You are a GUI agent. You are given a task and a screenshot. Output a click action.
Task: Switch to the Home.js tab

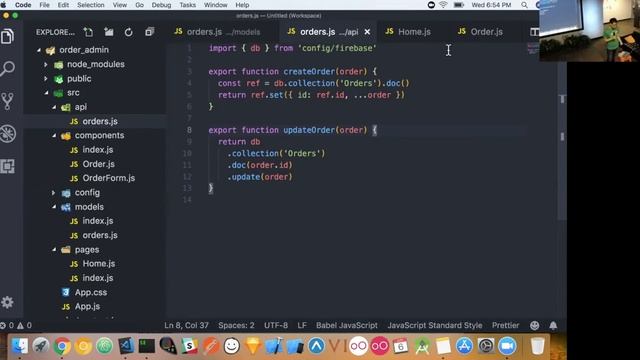413,32
